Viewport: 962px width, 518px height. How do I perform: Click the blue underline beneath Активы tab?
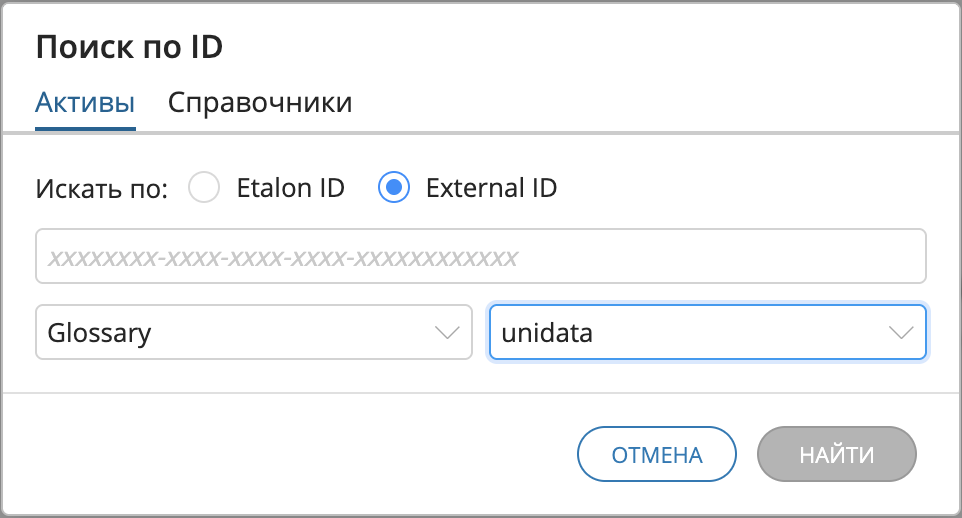[85, 128]
